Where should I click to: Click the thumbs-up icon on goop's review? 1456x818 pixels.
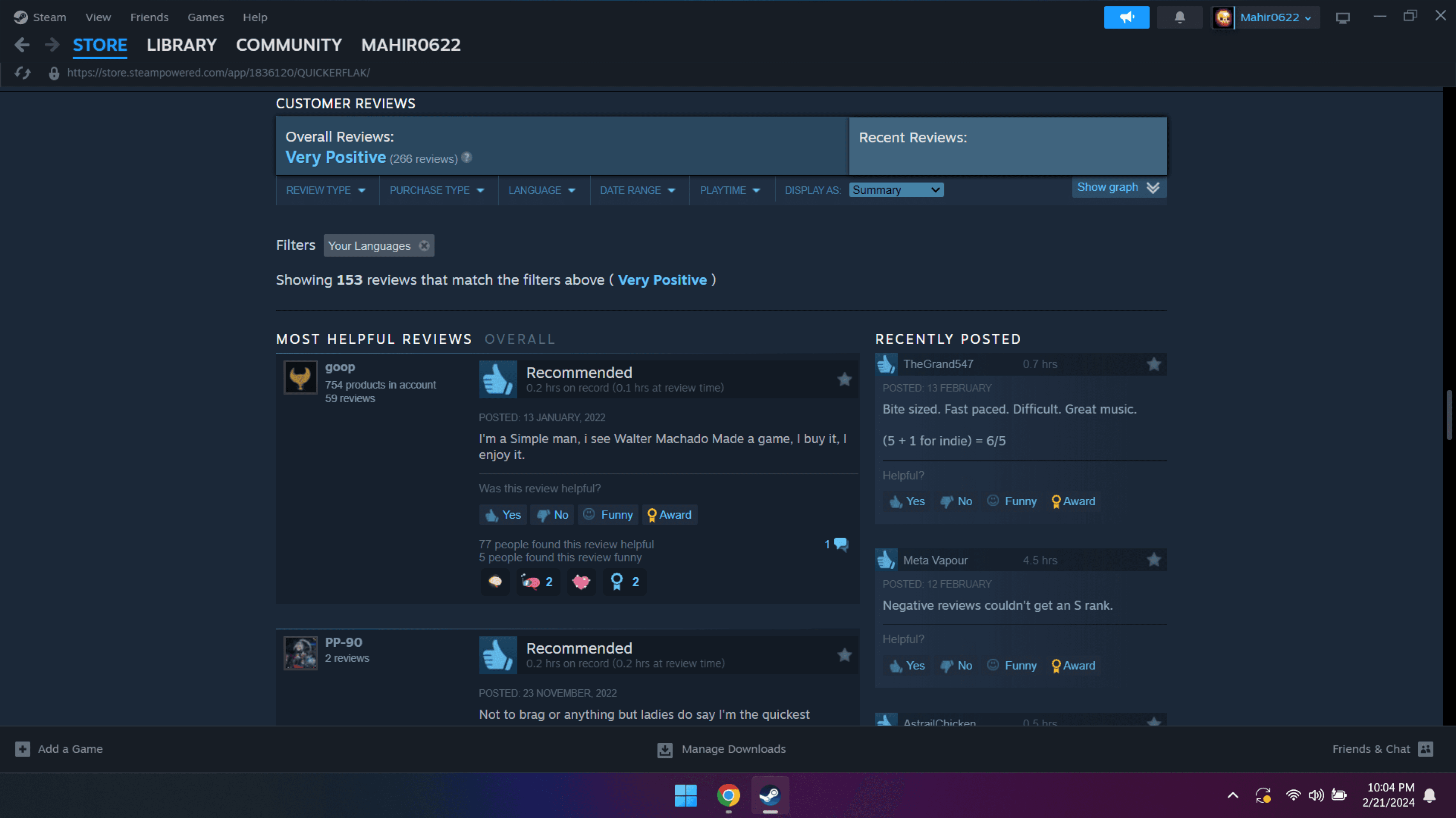[x=497, y=379]
